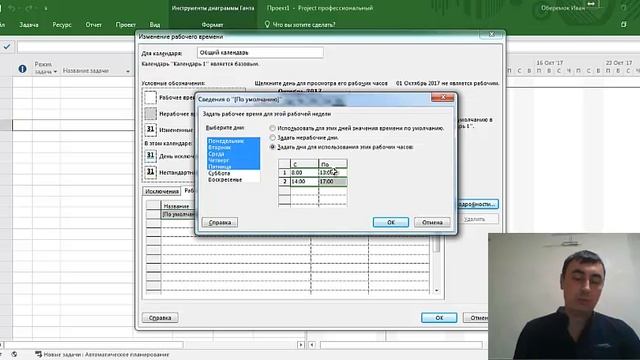Click the checkmark icon left of the entry bar
The width and height of the screenshot is (640, 360).
(7, 47)
